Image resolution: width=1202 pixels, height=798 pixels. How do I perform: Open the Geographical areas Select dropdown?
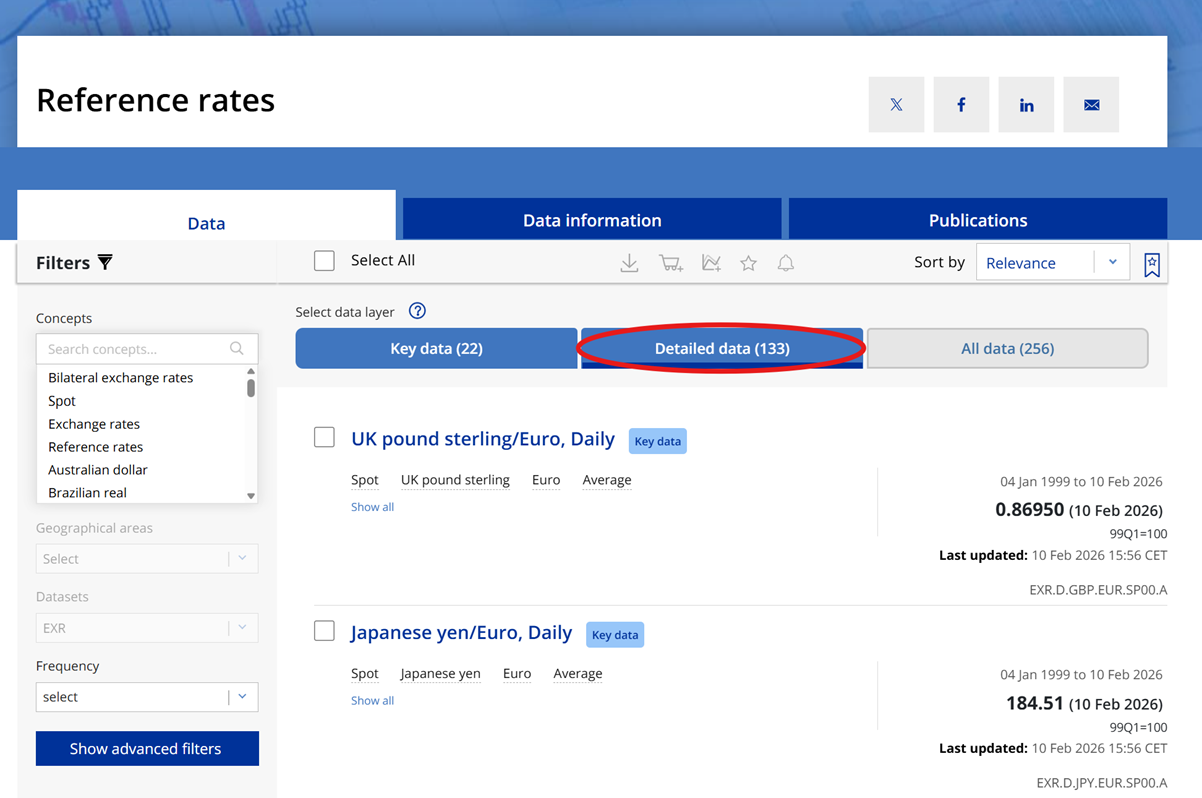tap(146, 558)
